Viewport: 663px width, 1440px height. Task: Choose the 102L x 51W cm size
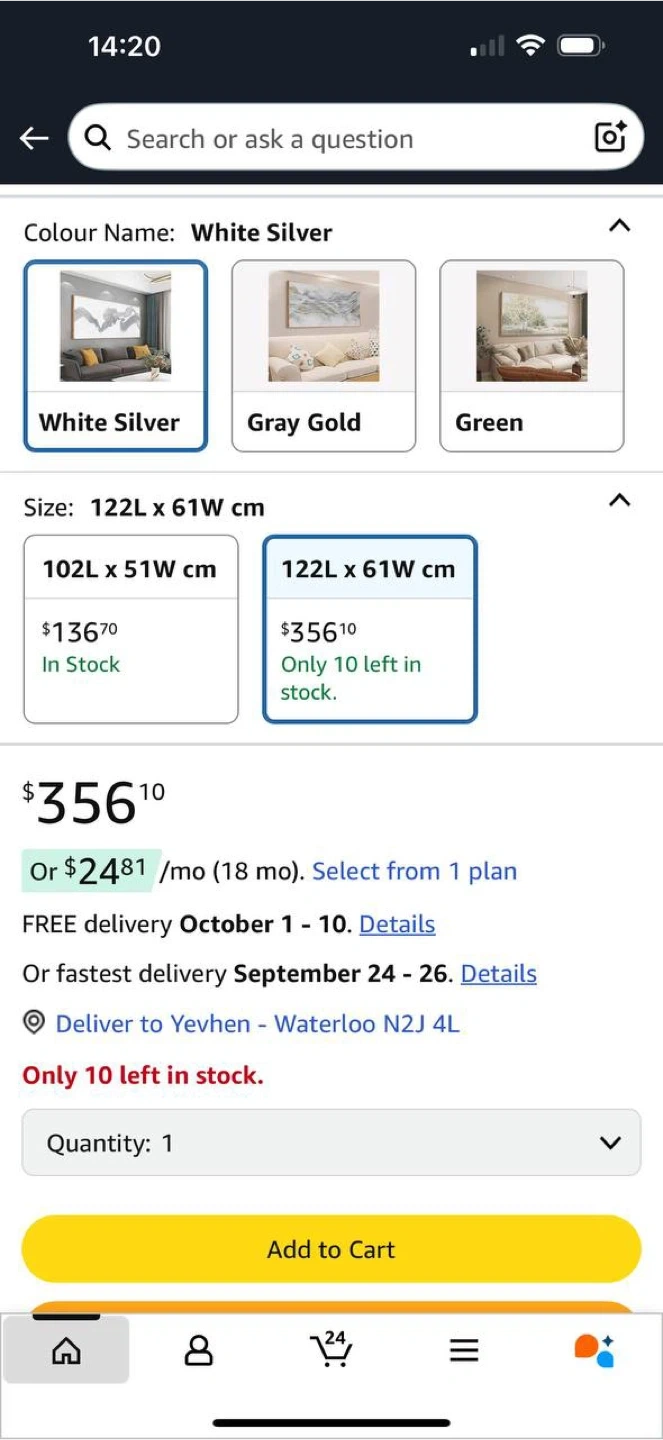pos(131,629)
